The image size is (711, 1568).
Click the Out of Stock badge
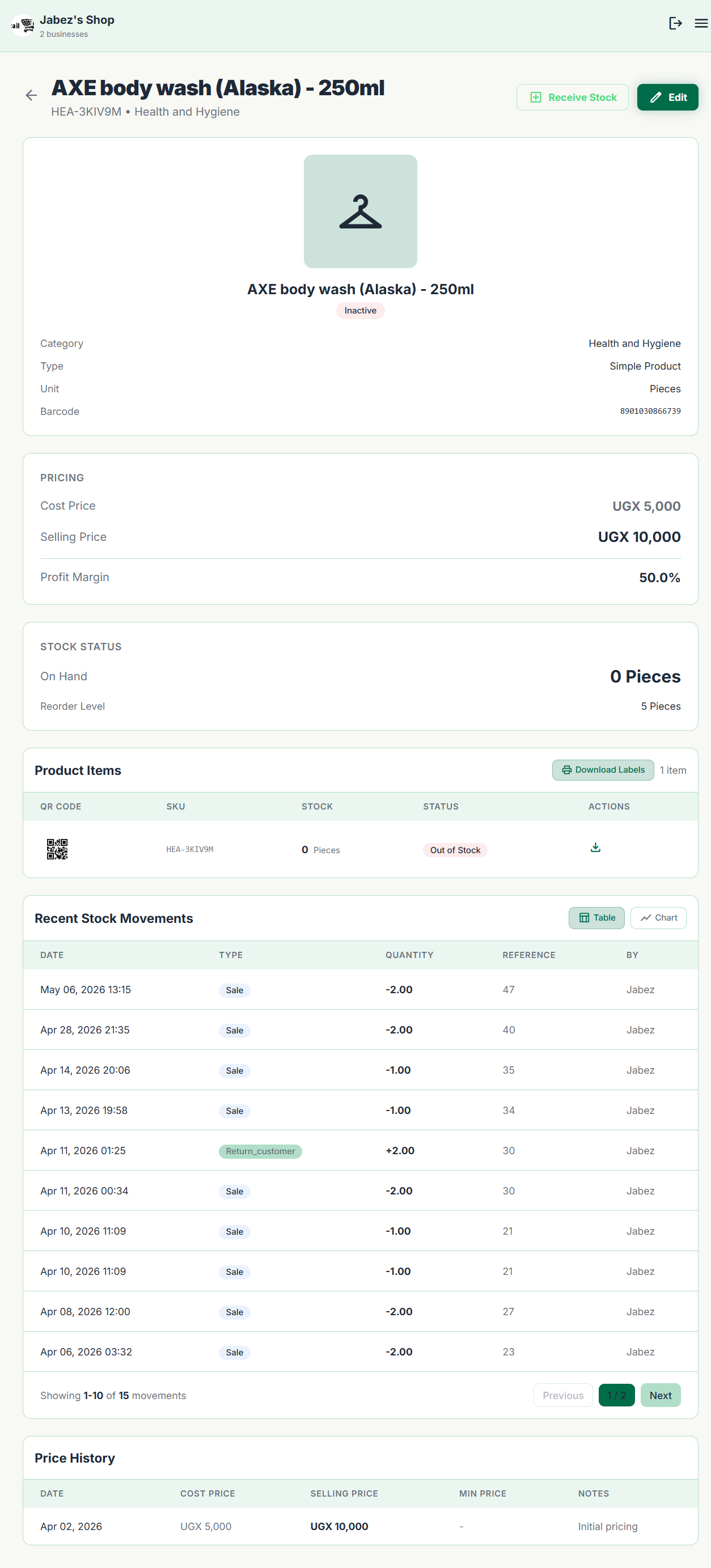(x=455, y=850)
